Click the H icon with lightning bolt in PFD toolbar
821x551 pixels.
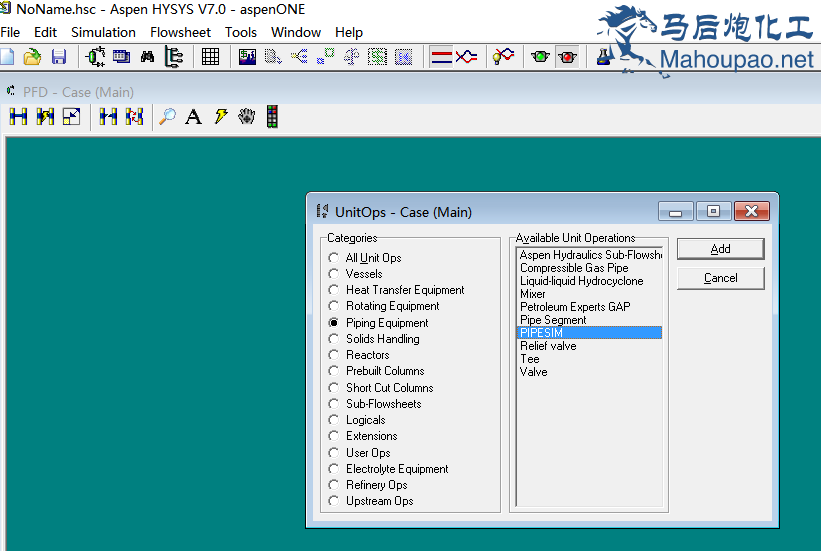[x=45, y=116]
